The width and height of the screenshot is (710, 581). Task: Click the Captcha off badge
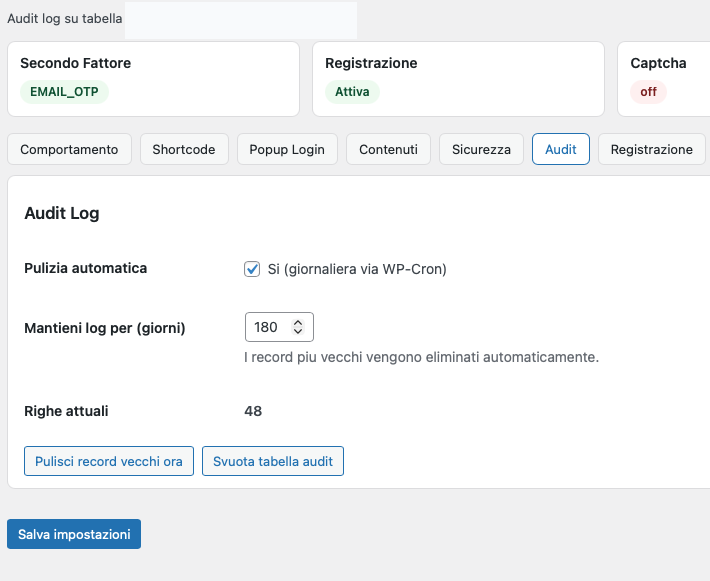[x=648, y=92]
